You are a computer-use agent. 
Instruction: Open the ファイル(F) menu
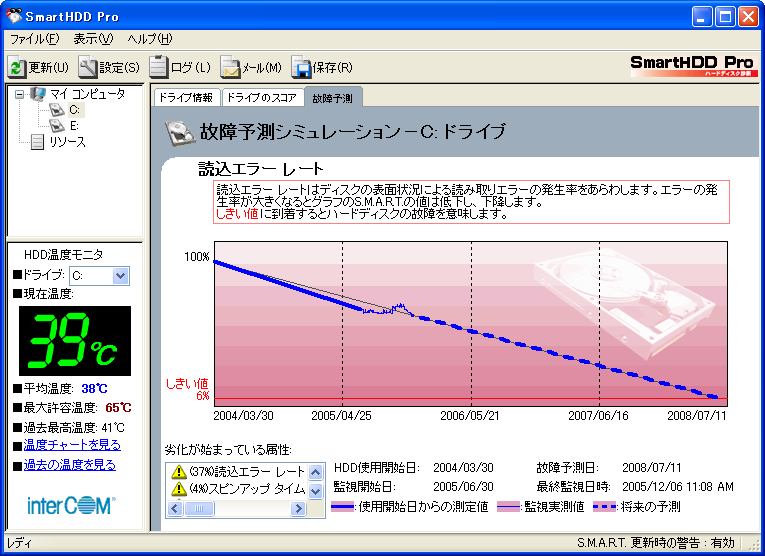[x=34, y=39]
